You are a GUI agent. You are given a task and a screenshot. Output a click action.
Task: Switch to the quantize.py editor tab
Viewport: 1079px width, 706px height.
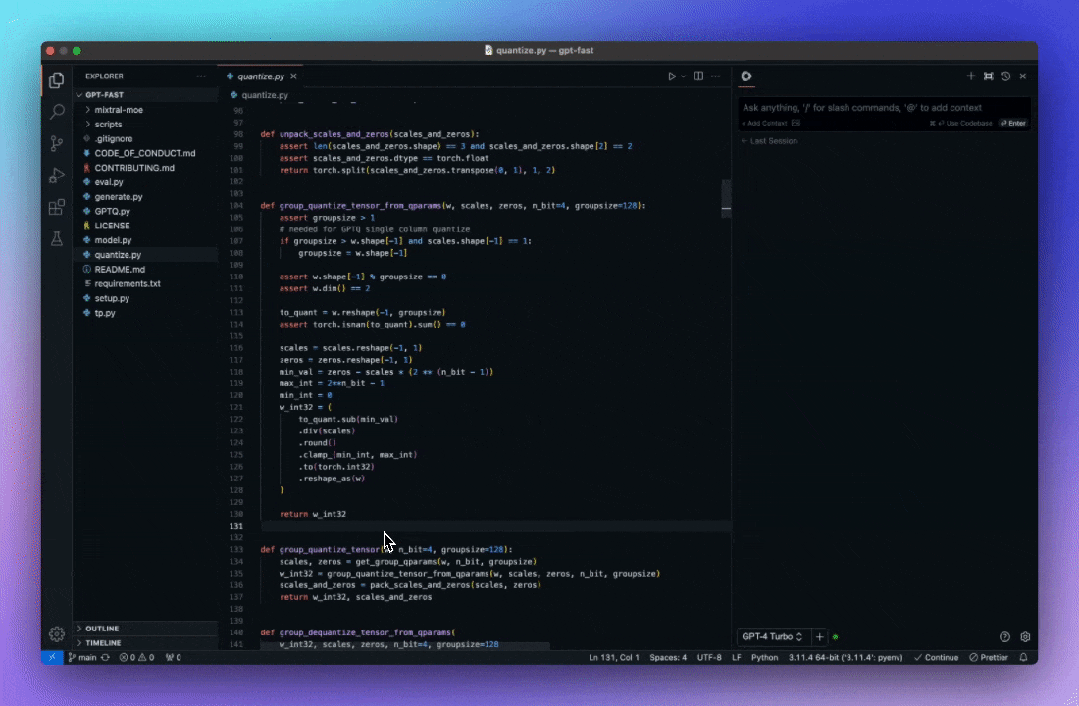tap(258, 75)
